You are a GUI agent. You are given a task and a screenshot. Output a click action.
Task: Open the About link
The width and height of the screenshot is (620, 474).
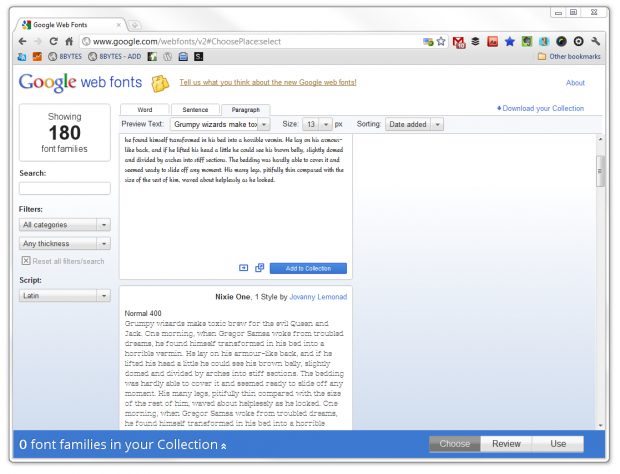[575, 83]
